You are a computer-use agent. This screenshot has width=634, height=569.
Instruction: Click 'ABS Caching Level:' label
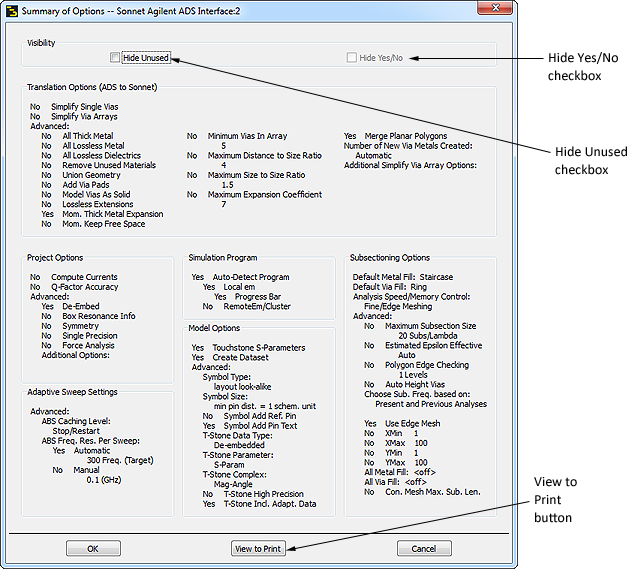tap(76, 421)
